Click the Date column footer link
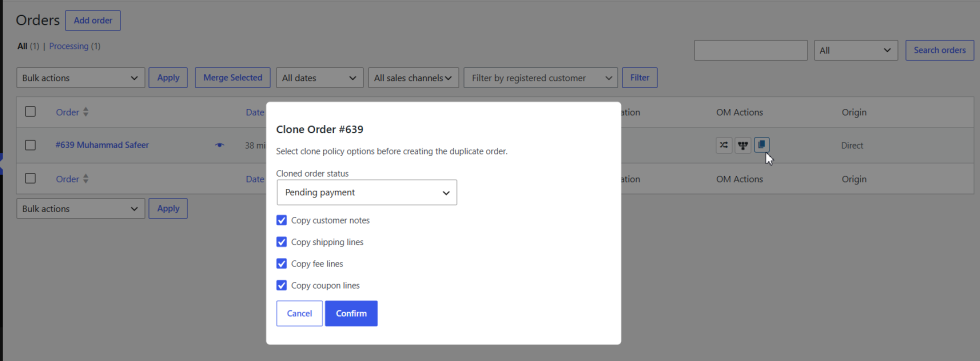Viewport: 980px width, 361px height. point(255,179)
